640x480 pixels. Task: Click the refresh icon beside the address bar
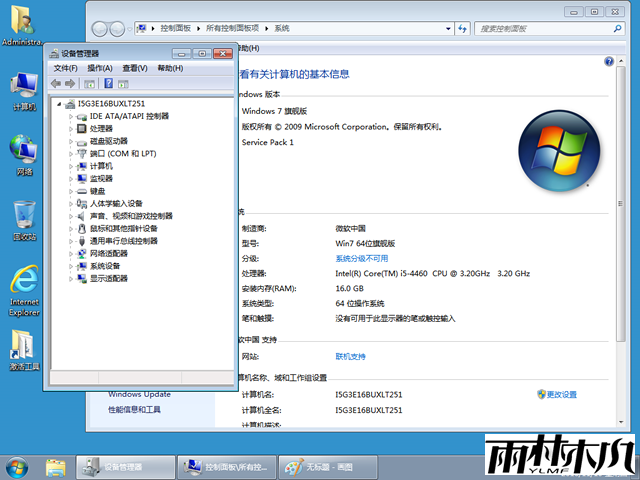[462, 29]
